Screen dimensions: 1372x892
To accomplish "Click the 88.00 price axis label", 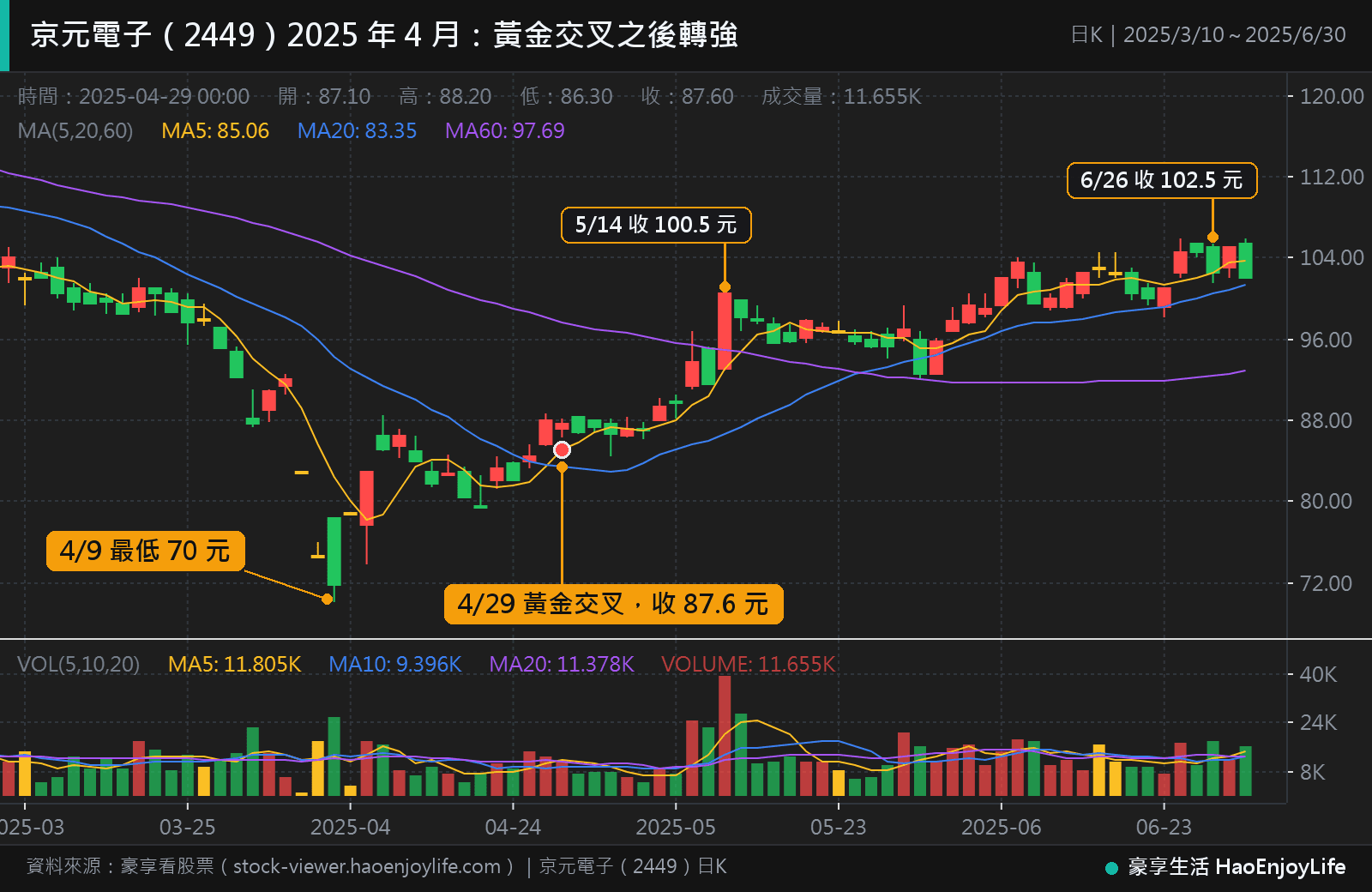I will (x=1326, y=420).
